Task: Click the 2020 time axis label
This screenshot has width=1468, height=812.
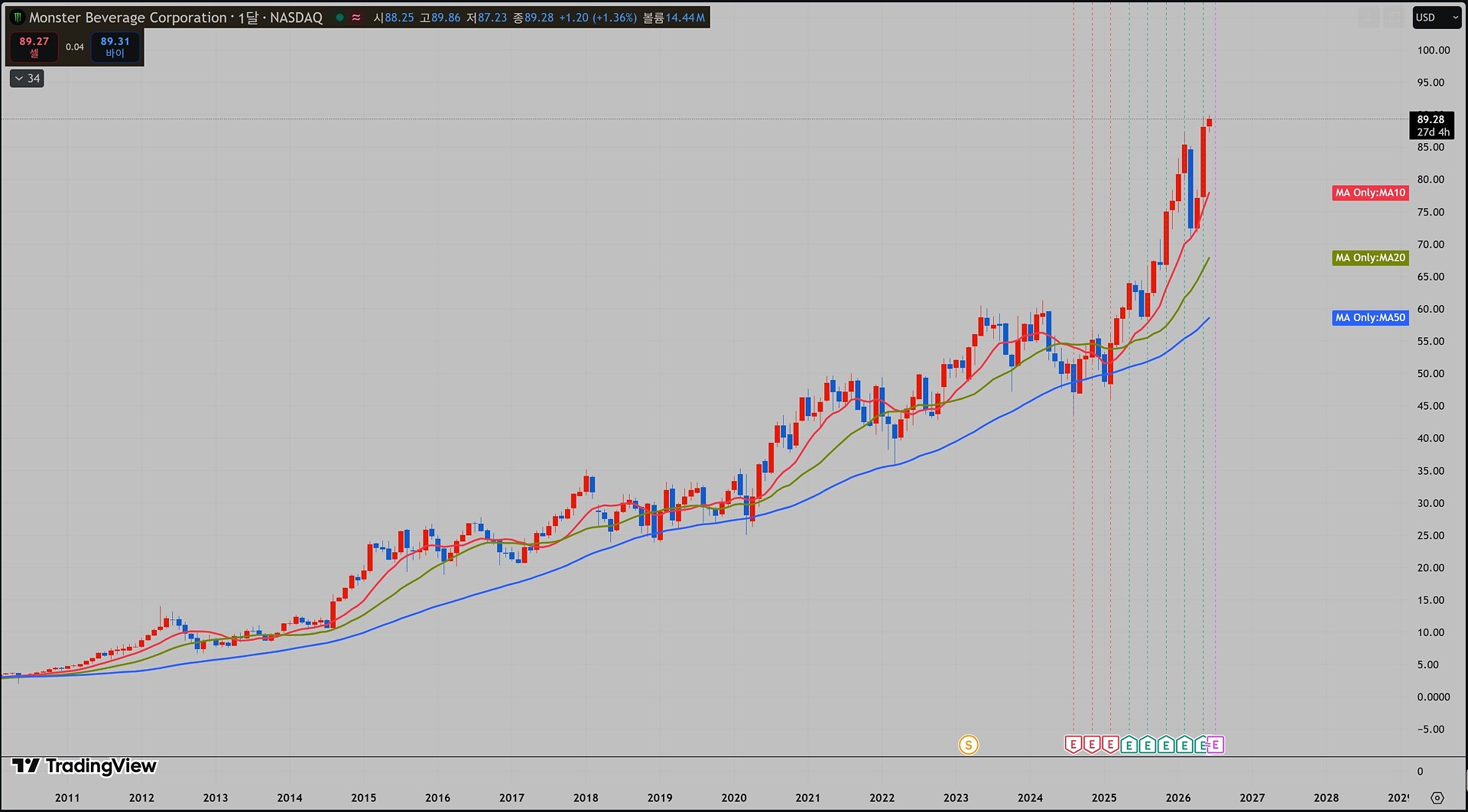Action: (x=734, y=798)
